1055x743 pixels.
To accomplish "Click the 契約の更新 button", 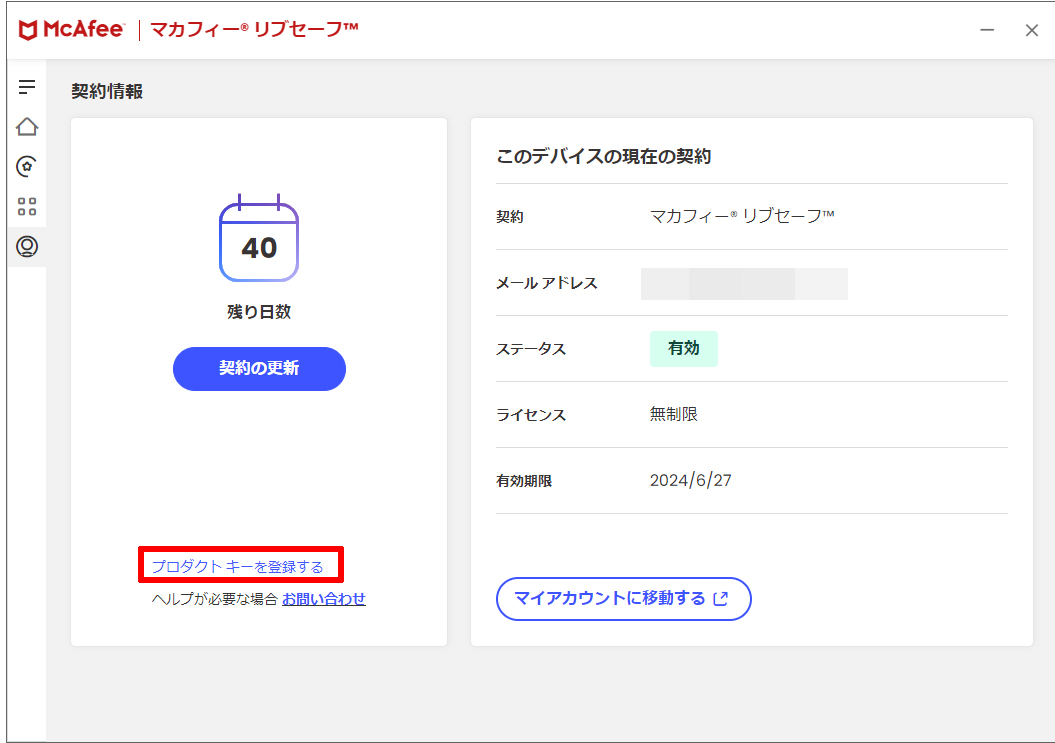I will 259,369.
